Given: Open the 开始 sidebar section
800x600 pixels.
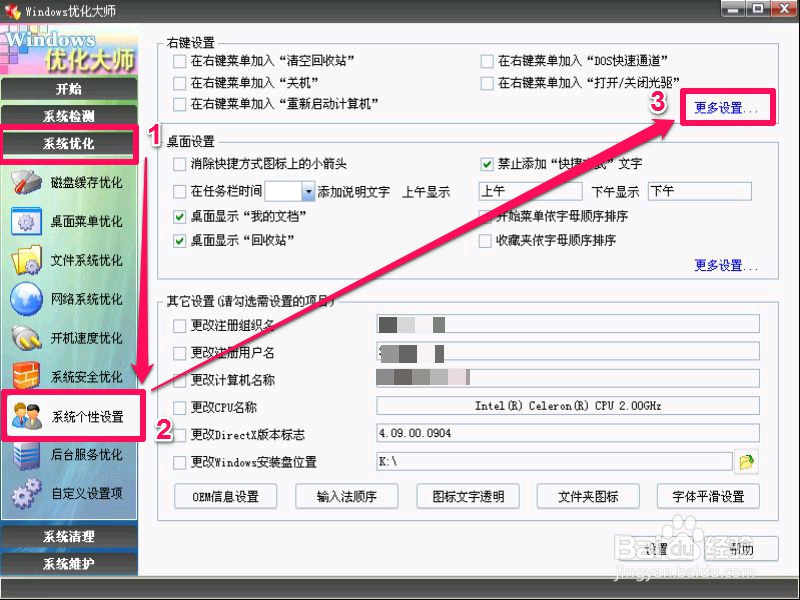Looking at the screenshot, I should (x=69, y=89).
